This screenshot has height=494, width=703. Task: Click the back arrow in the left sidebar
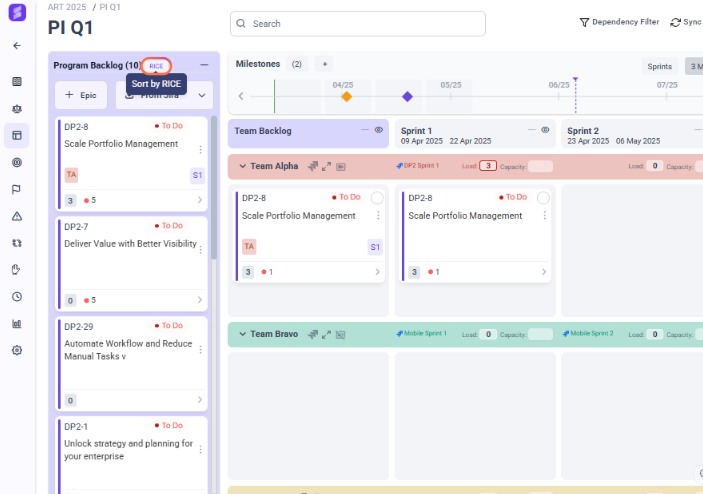pyautogui.click(x=16, y=46)
